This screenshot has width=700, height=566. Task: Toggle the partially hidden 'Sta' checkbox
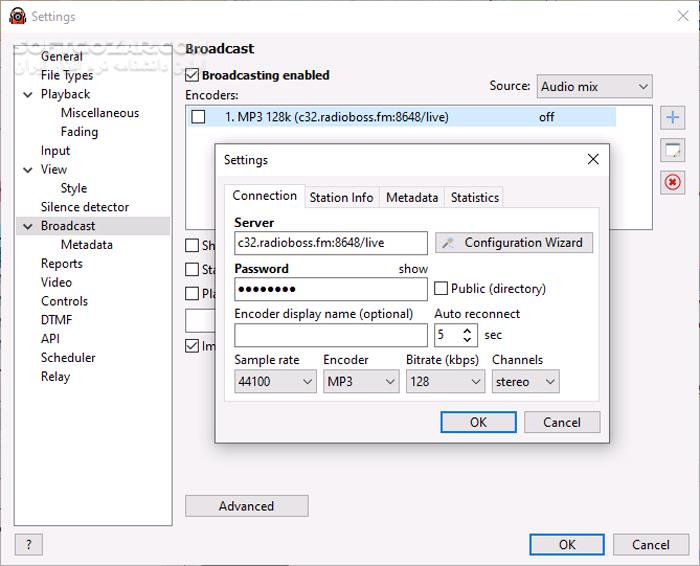click(192, 270)
